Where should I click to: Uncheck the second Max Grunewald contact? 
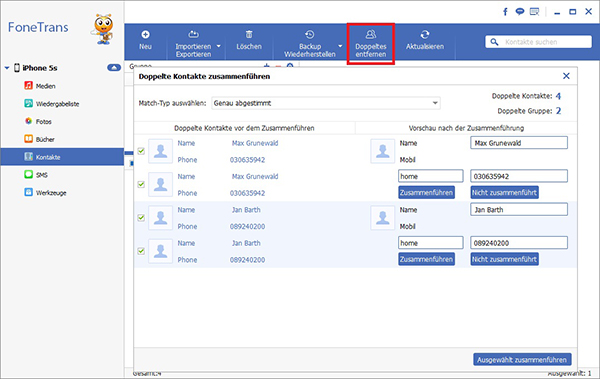141,184
